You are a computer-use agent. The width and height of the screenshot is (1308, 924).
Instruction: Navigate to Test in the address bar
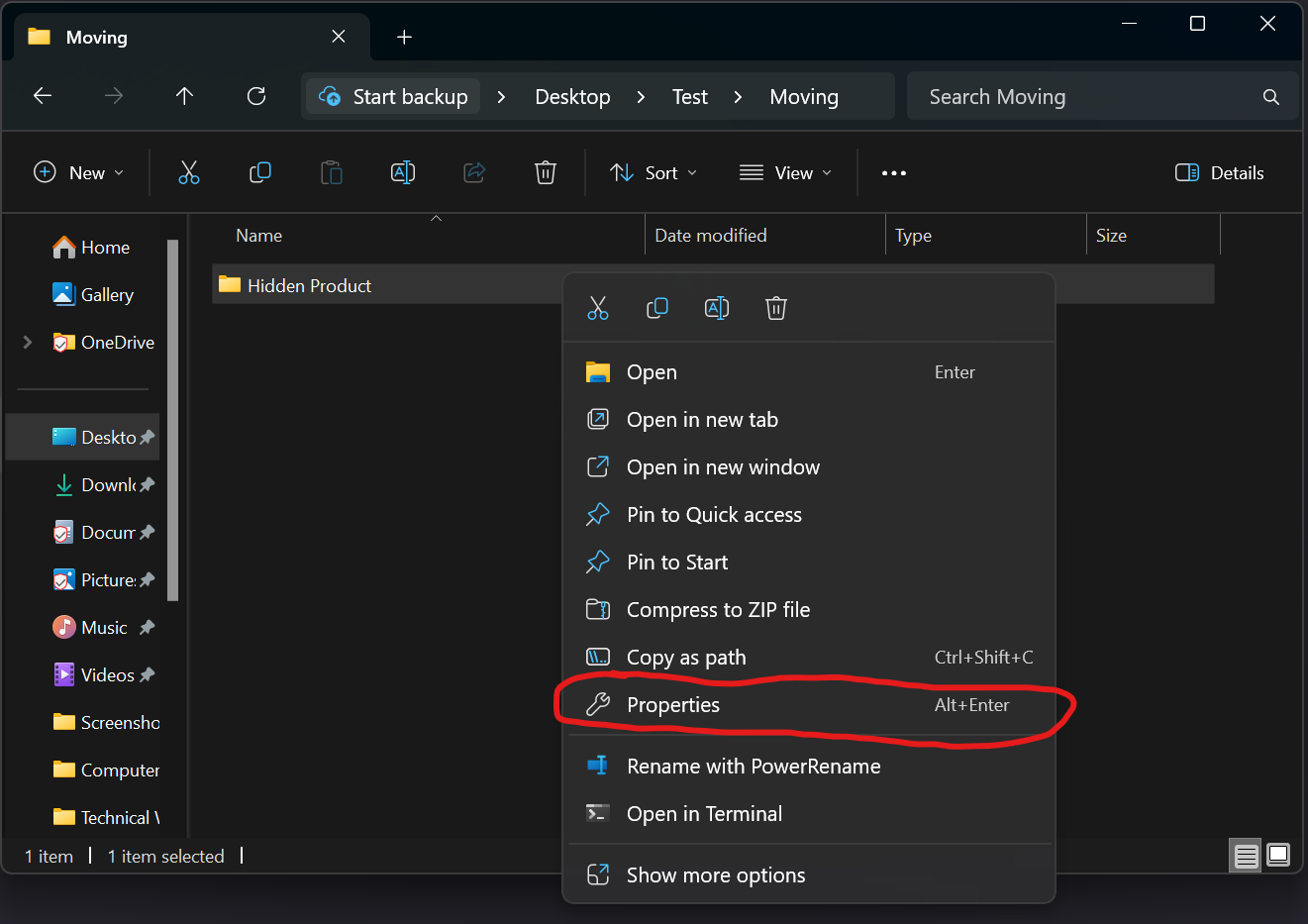[690, 97]
